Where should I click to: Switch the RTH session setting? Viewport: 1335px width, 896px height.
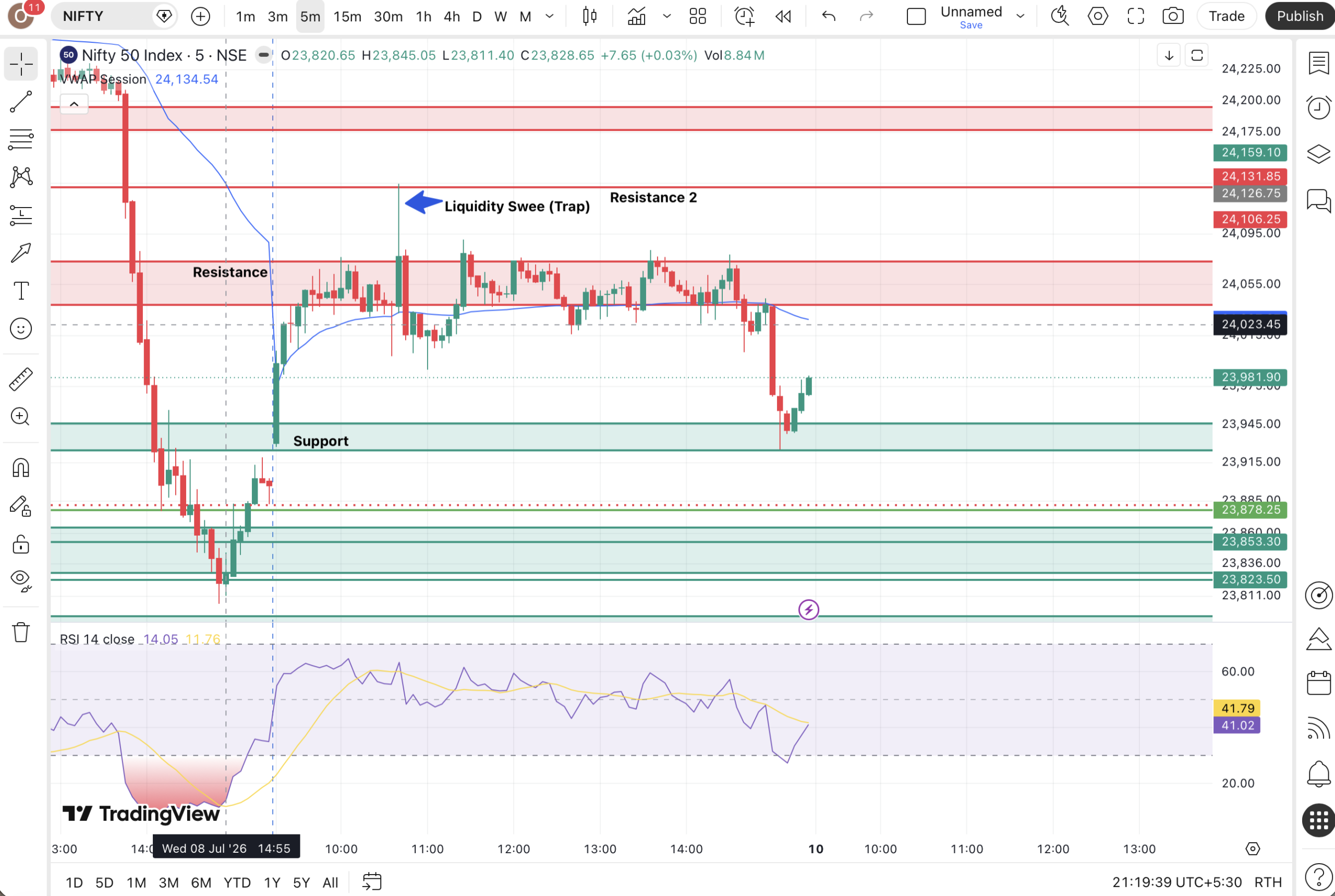pyautogui.click(x=1268, y=882)
